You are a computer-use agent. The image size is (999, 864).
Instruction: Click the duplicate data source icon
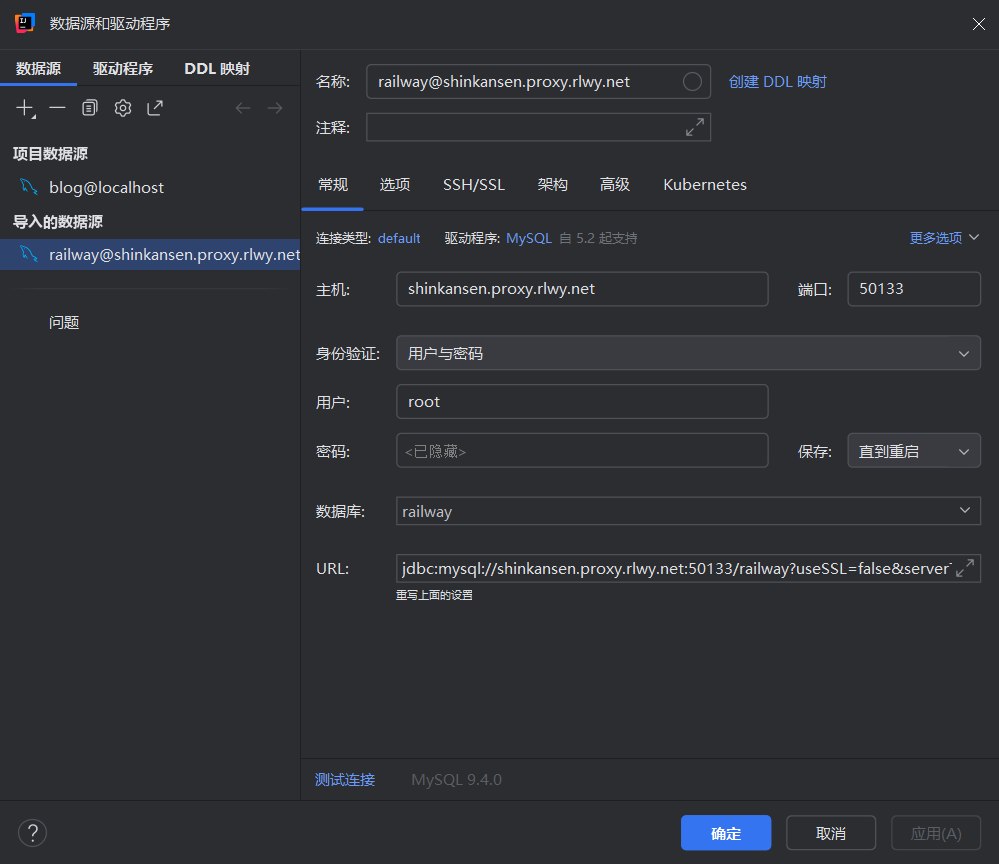tap(90, 108)
